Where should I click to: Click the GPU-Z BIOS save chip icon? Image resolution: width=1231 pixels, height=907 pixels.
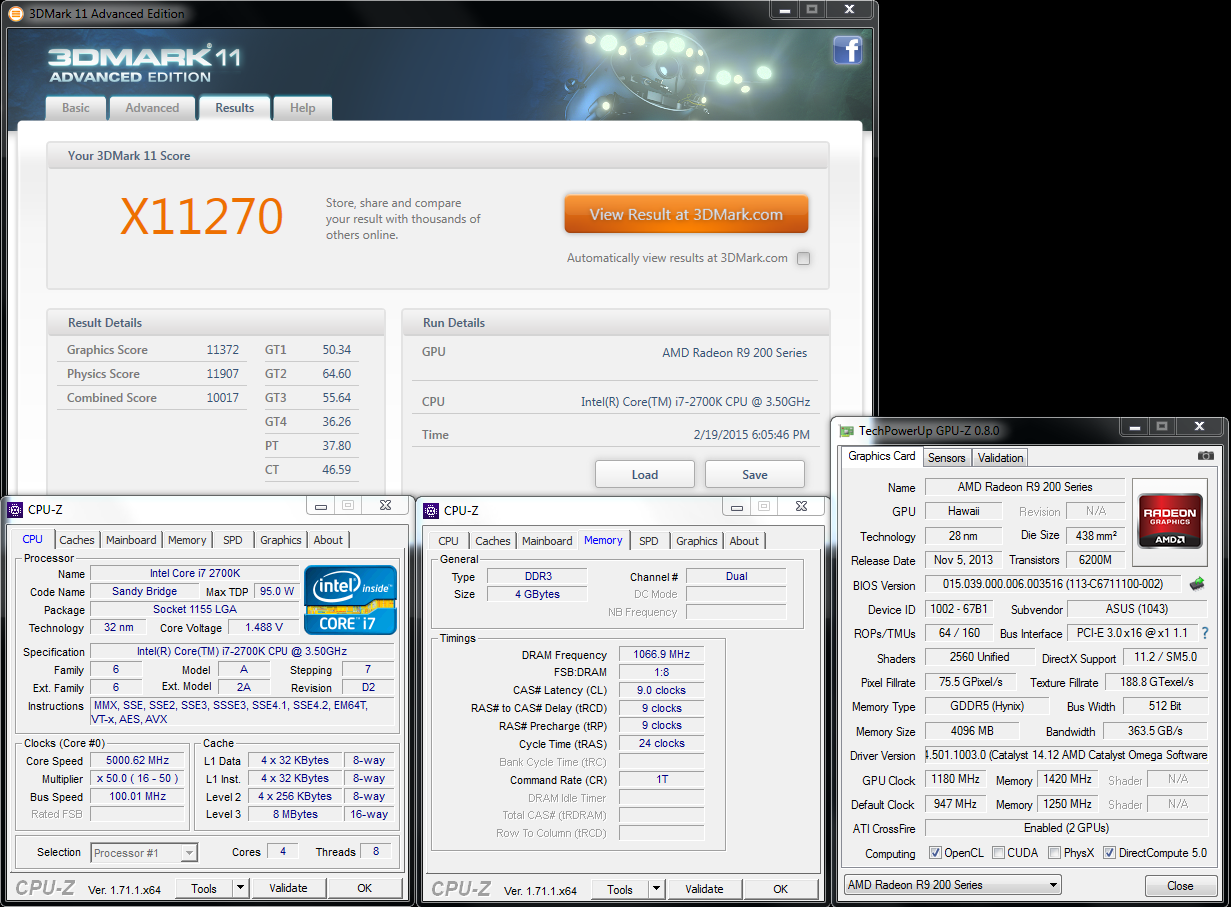(x=1196, y=584)
